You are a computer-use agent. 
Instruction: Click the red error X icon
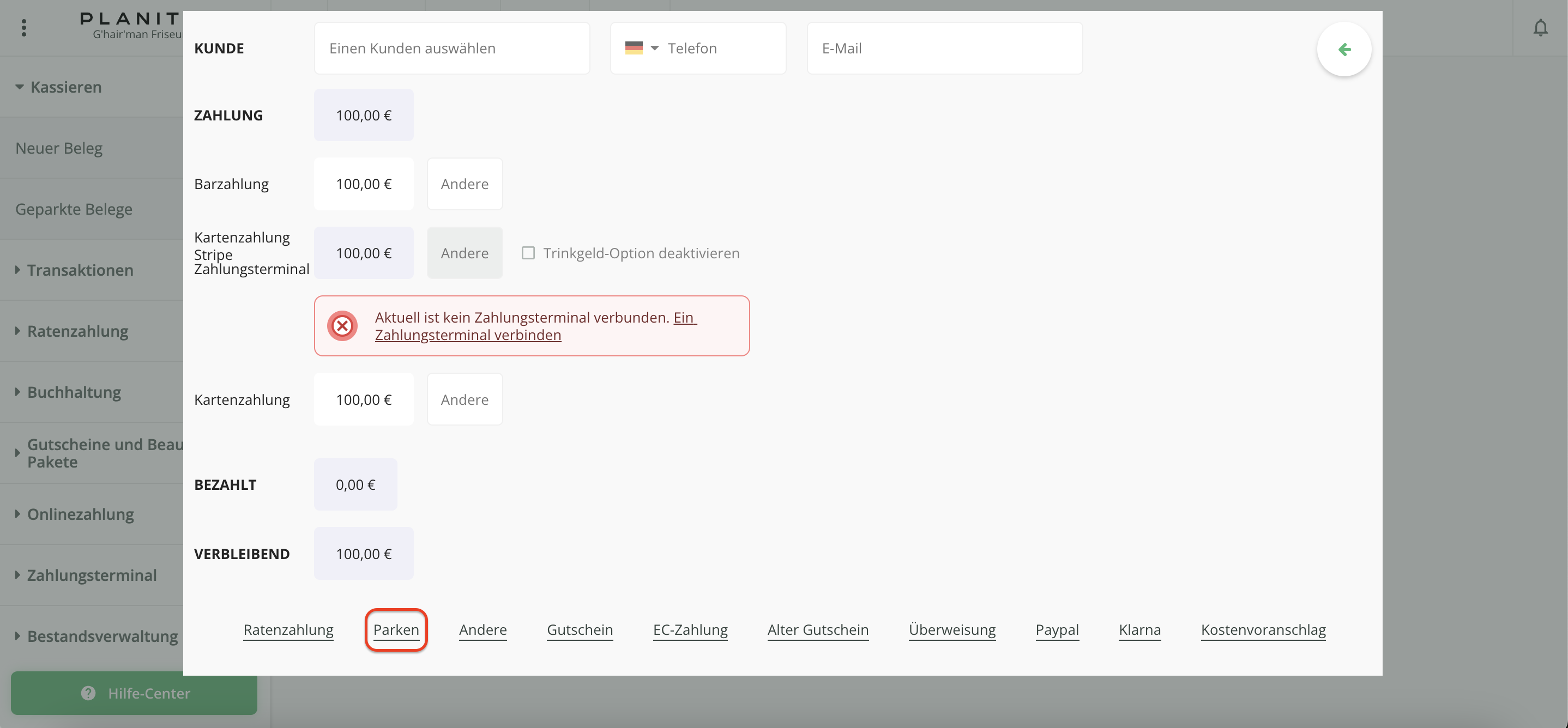coord(342,326)
